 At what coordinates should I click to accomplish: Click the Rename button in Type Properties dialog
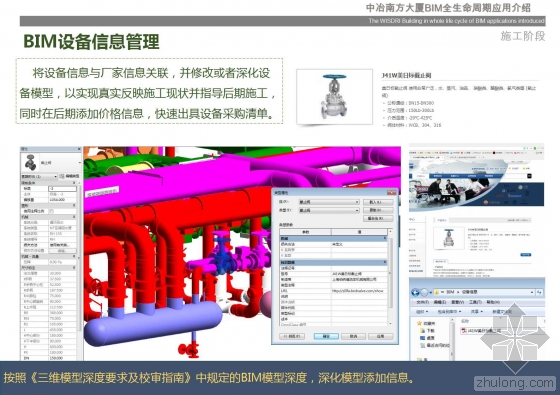[x=378, y=218]
